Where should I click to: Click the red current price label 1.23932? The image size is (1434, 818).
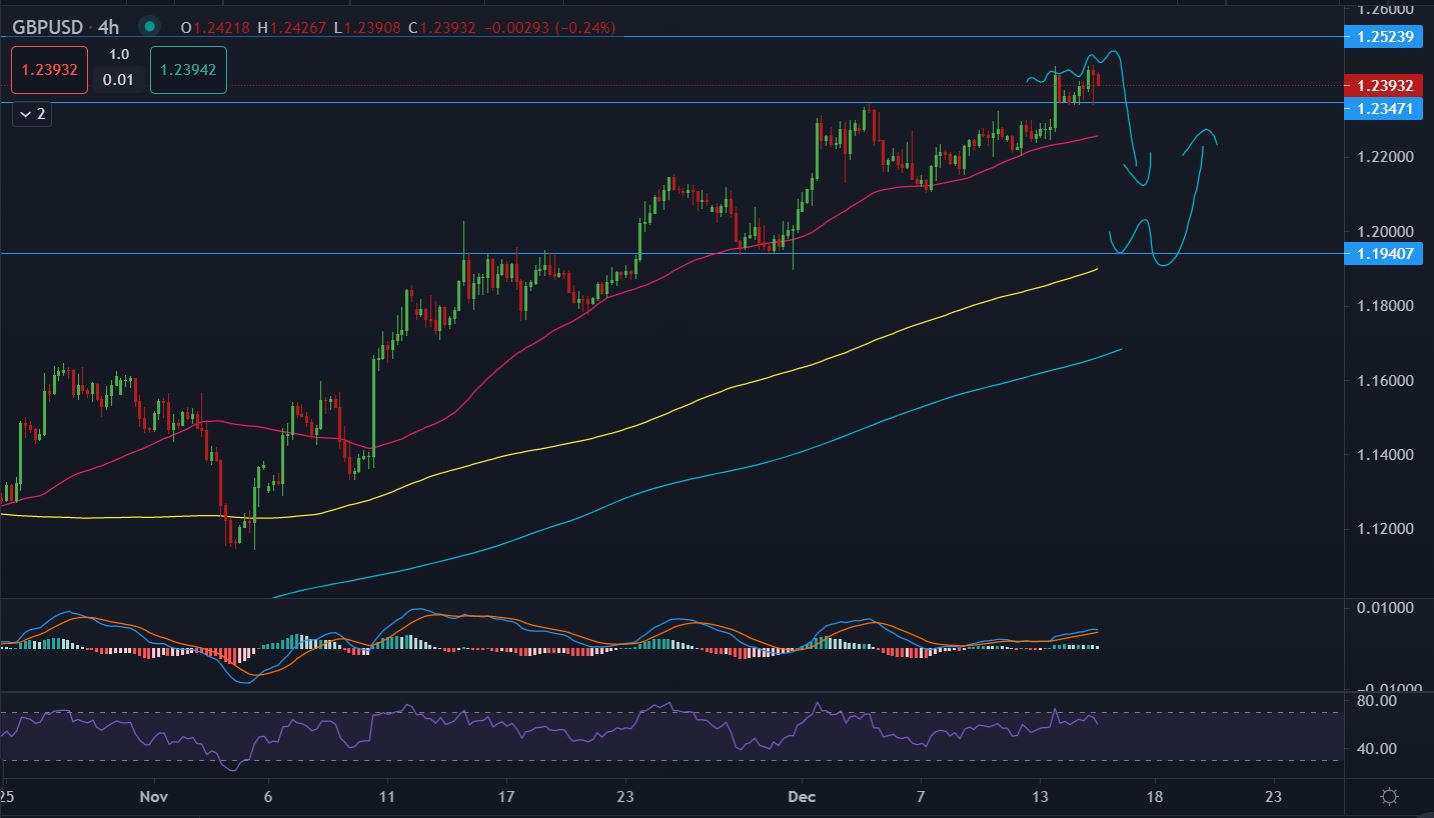1385,86
